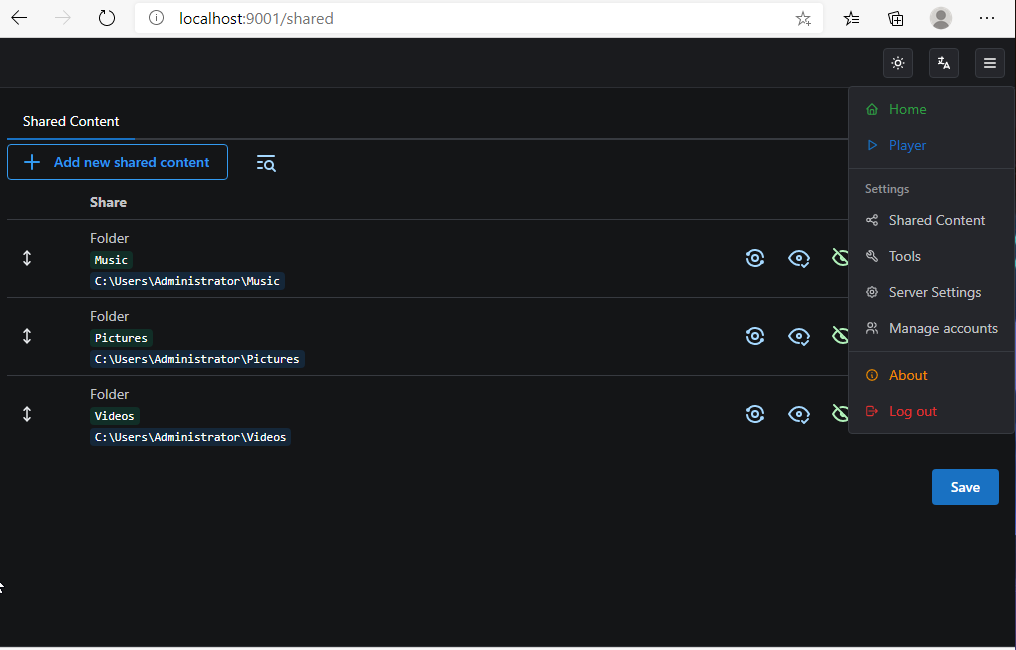The width and height of the screenshot is (1016, 650).
Task: Click the Log out icon in the menu
Action: coord(871,410)
